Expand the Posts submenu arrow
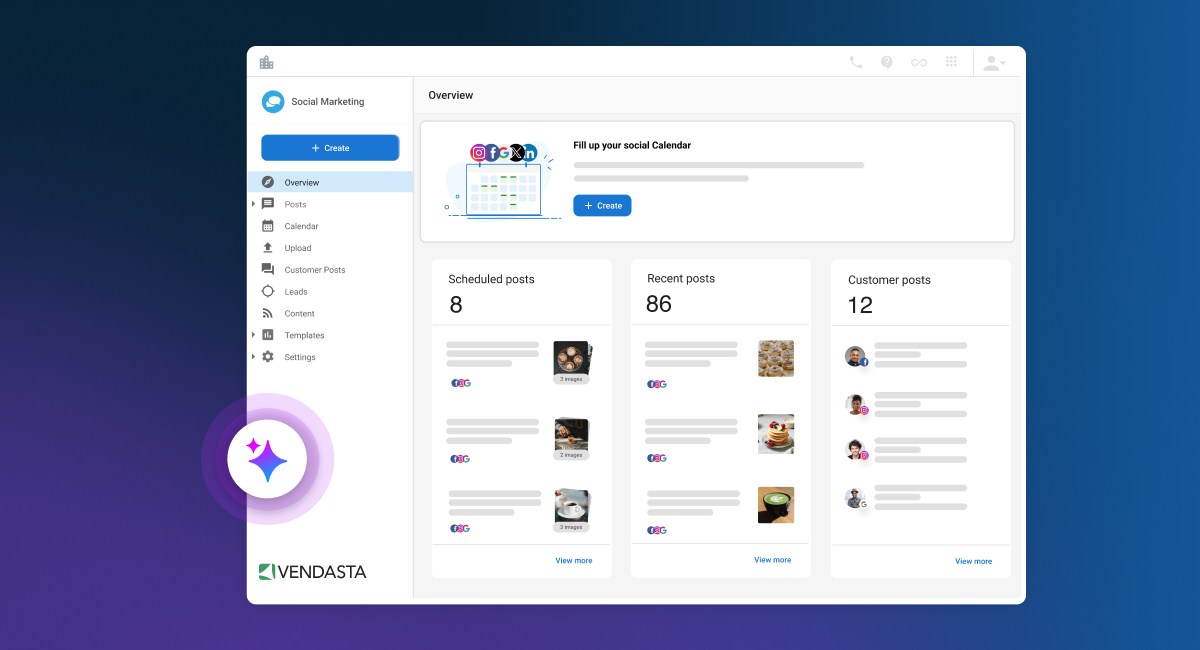Image resolution: width=1200 pixels, height=650 pixels. pos(254,204)
